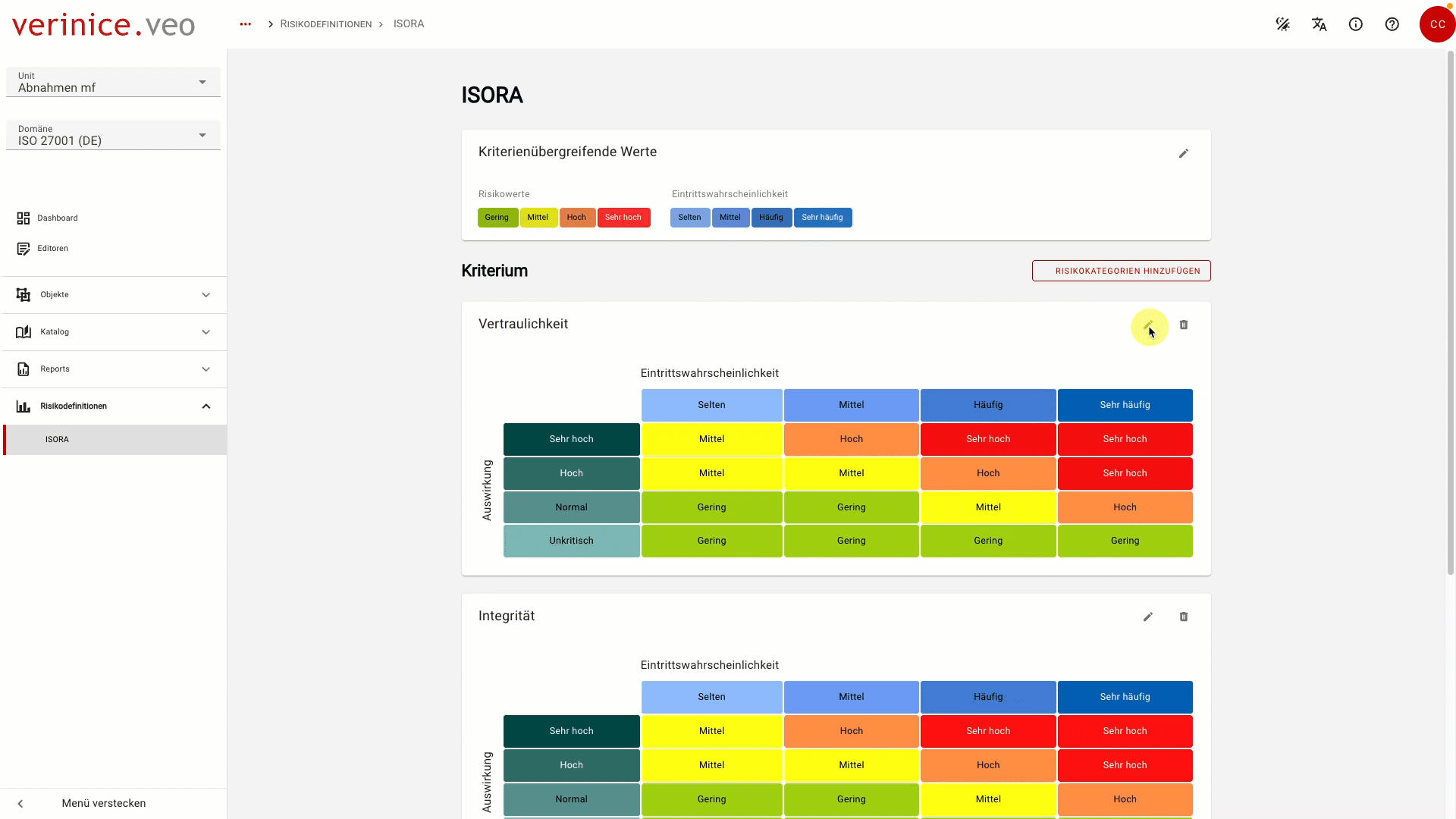Delete the Integrität criterion
This screenshot has width=1456, height=819.
pos(1184,617)
